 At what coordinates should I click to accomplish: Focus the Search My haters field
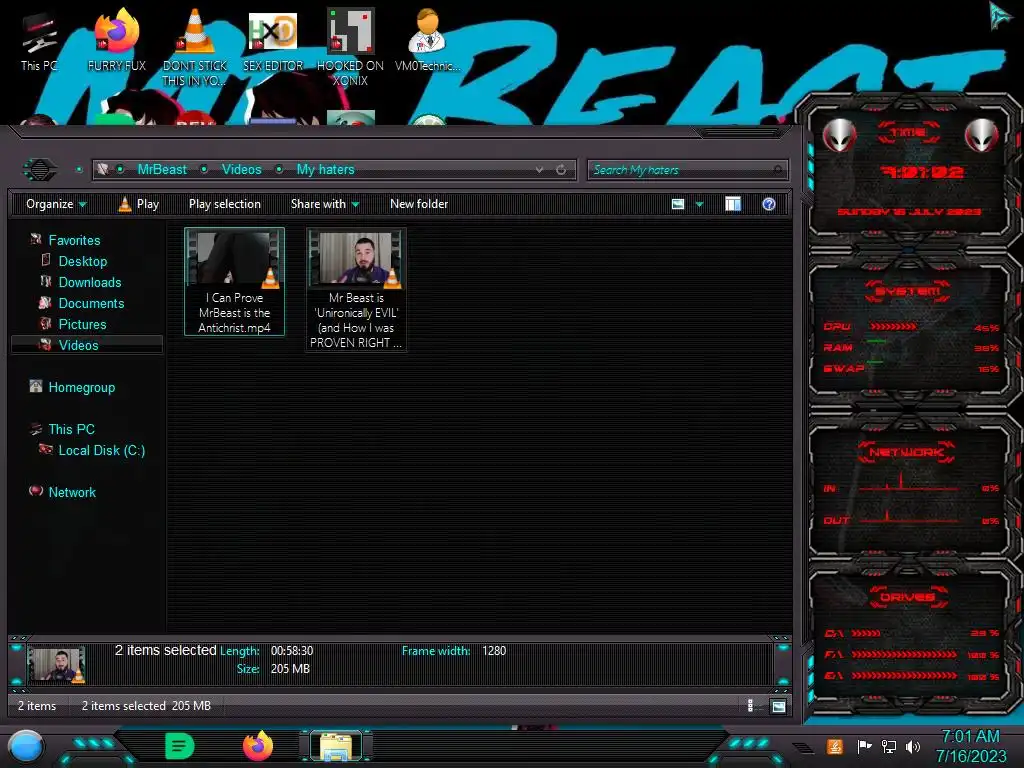[x=687, y=170]
